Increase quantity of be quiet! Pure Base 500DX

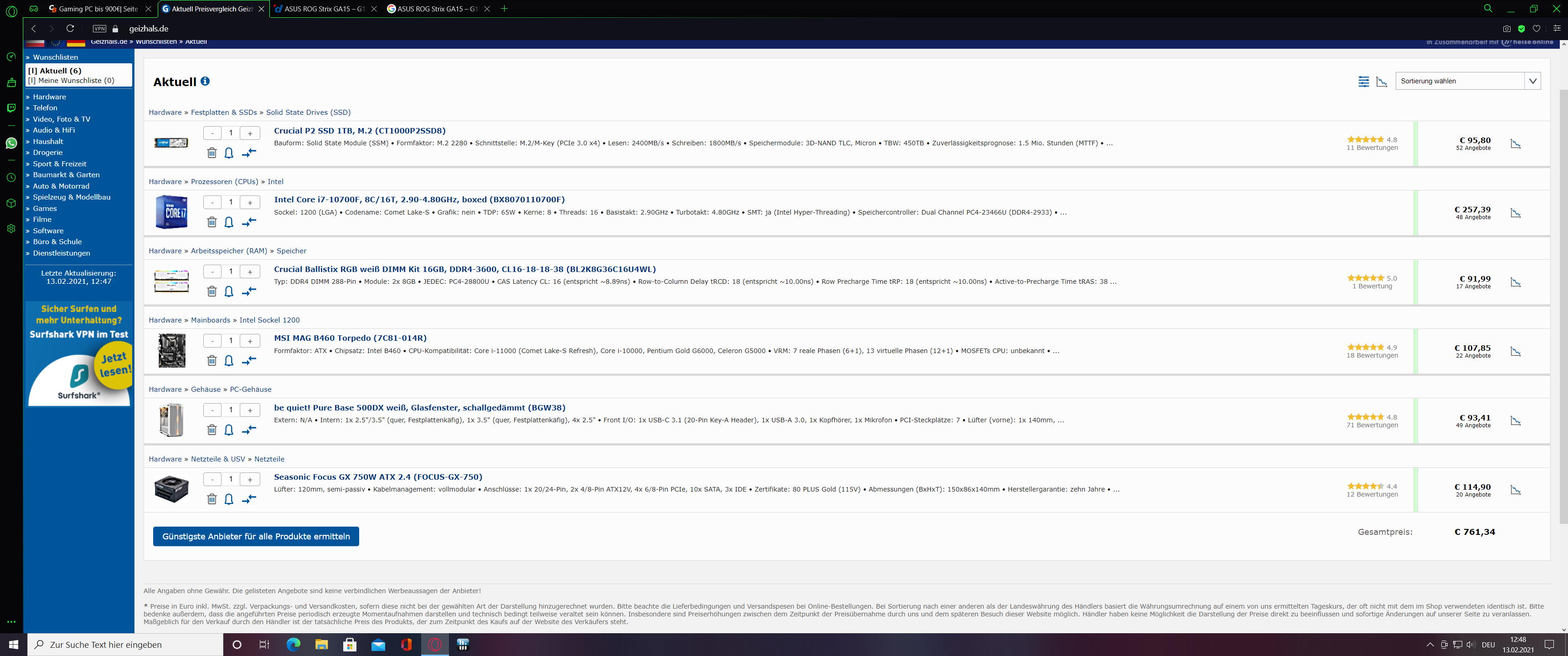click(250, 410)
